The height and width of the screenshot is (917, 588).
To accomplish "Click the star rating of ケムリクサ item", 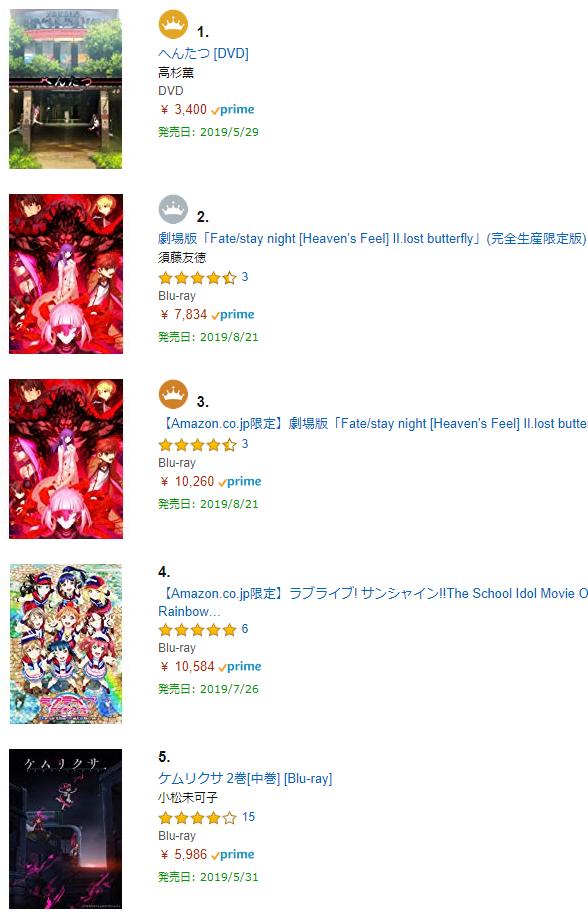I will point(197,818).
